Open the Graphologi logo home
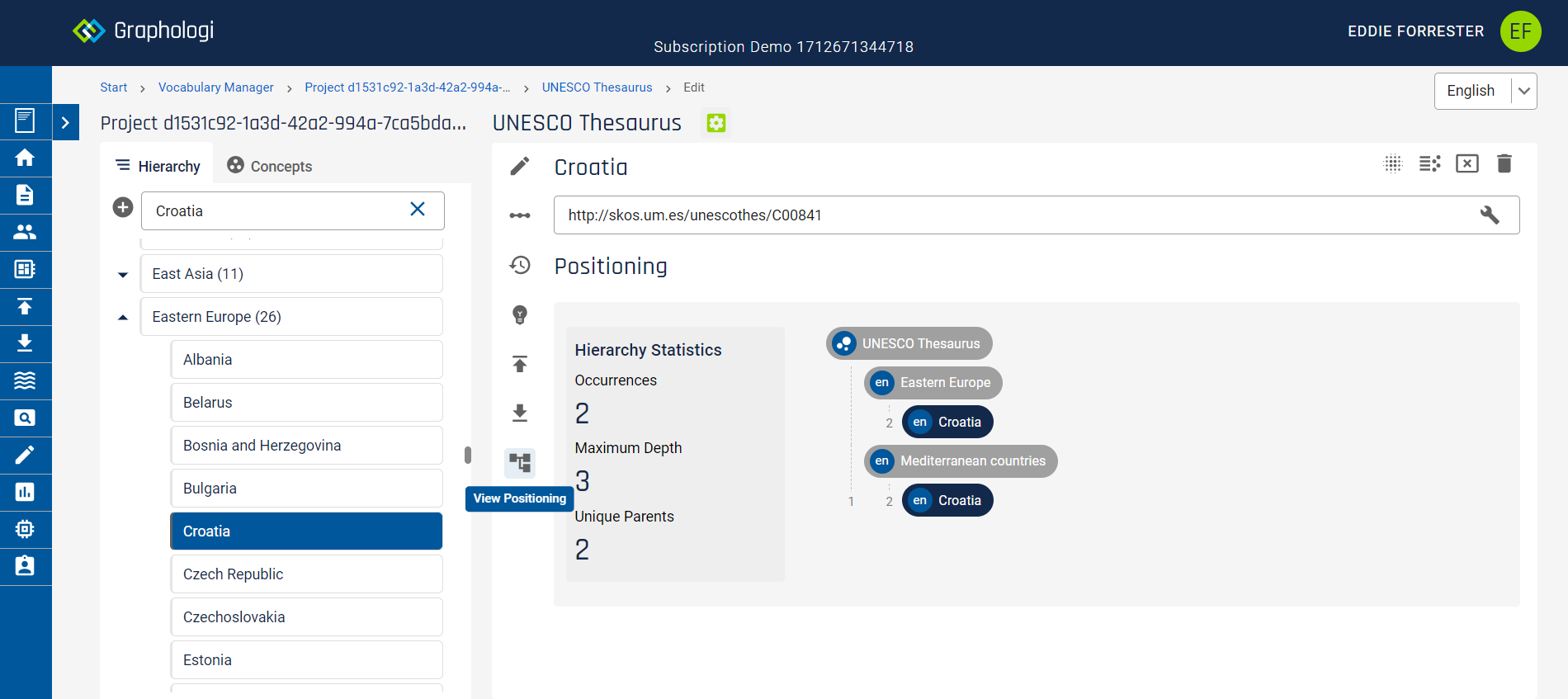The image size is (1568, 699). 143,31
